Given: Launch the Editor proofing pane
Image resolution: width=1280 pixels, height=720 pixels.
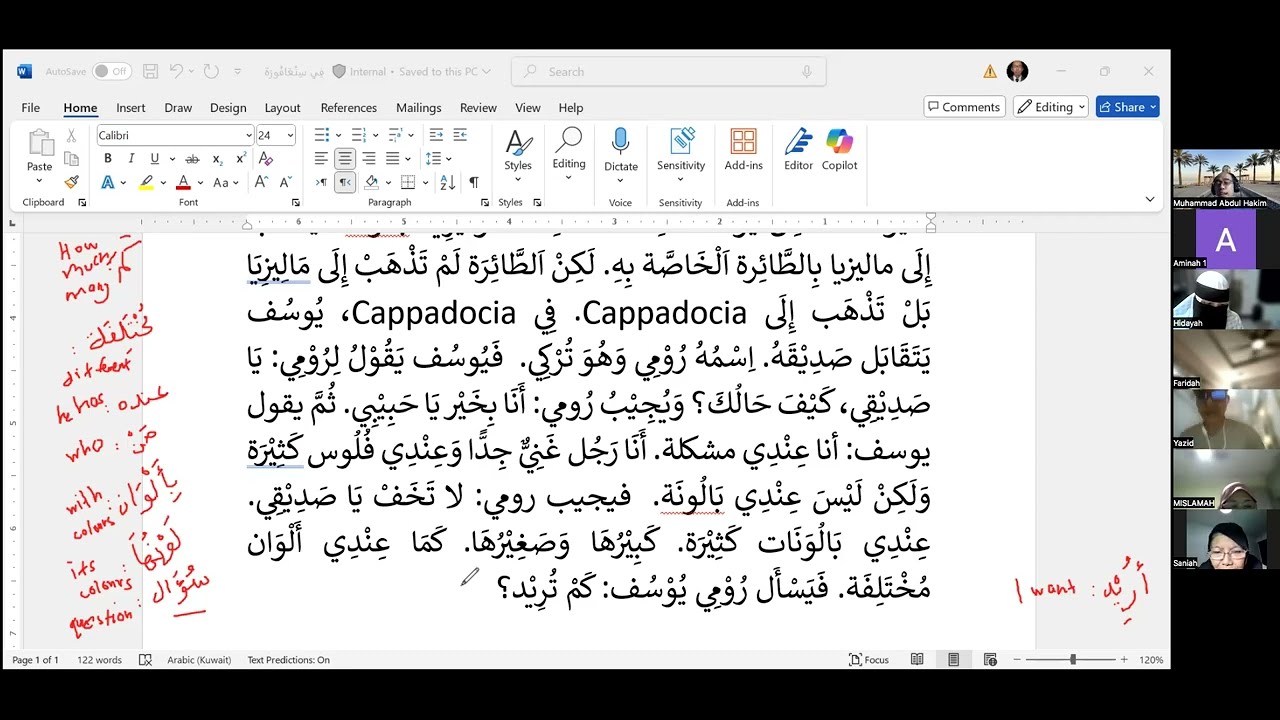Looking at the screenshot, I should [798, 150].
